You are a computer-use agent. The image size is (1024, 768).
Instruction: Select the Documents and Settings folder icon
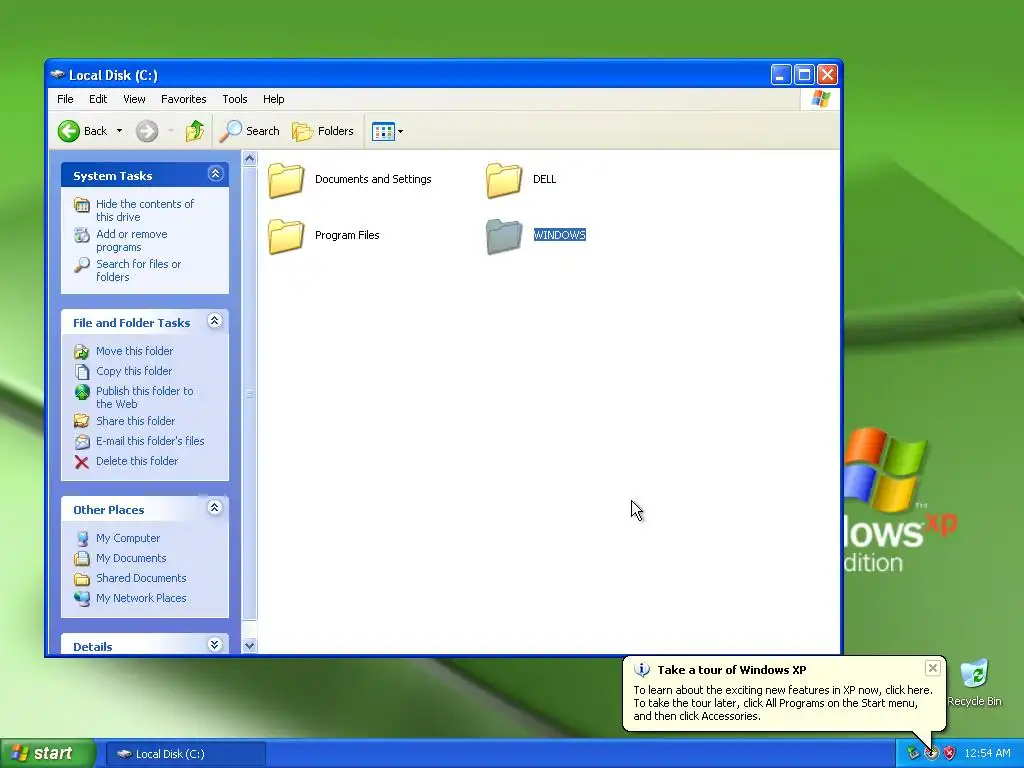(286, 180)
